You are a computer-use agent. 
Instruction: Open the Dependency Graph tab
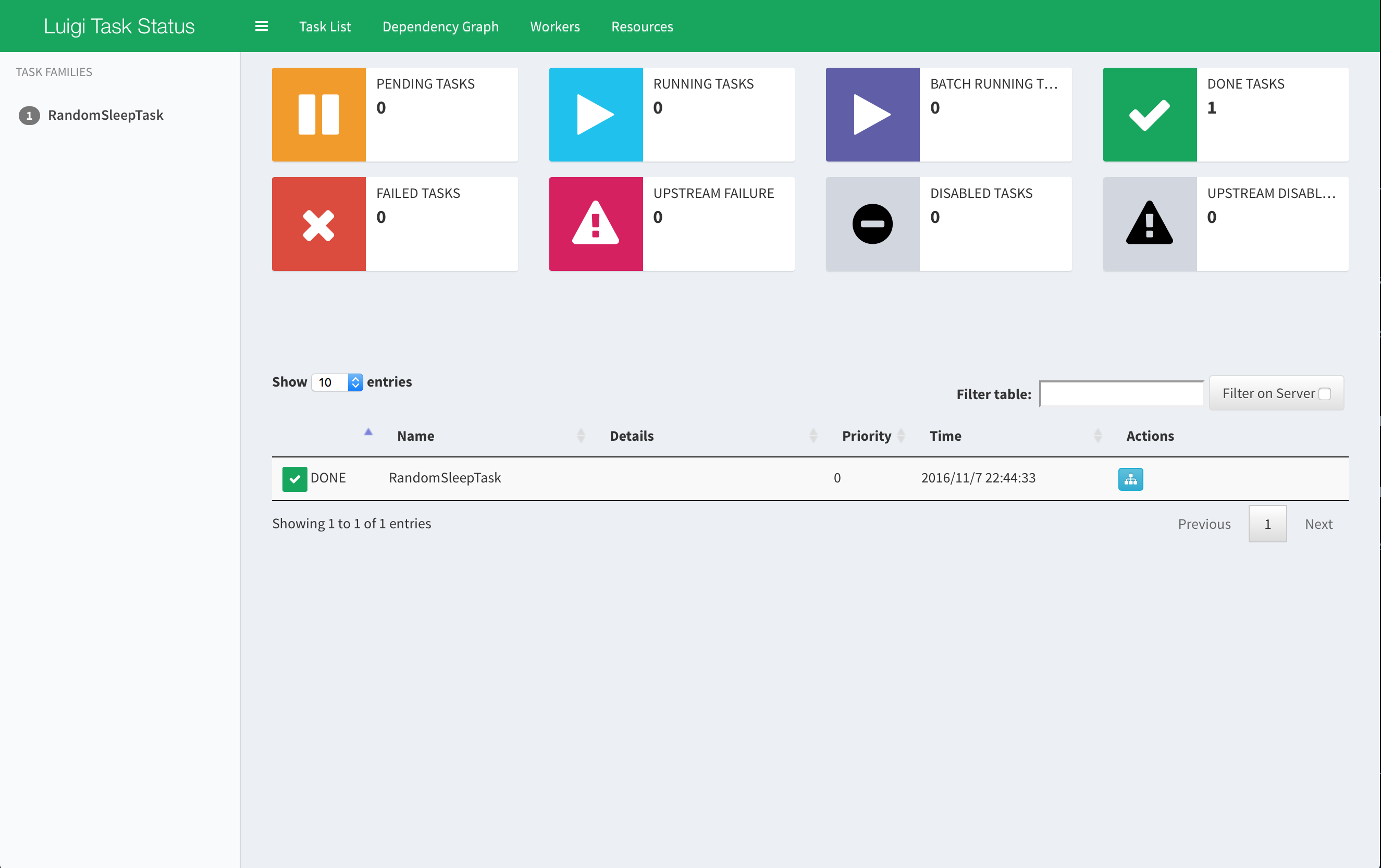point(440,27)
